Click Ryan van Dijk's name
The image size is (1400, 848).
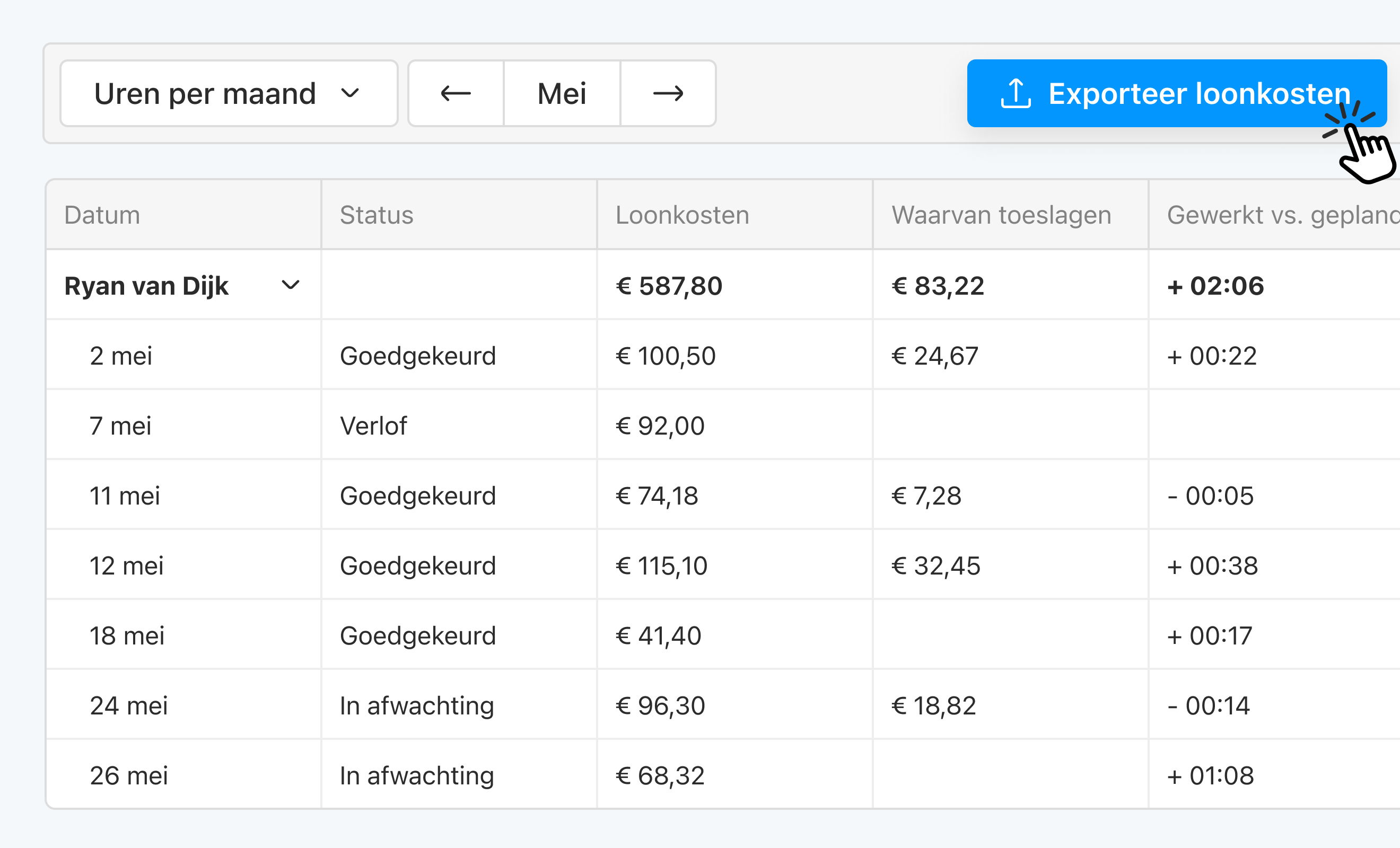(x=146, y=286)
